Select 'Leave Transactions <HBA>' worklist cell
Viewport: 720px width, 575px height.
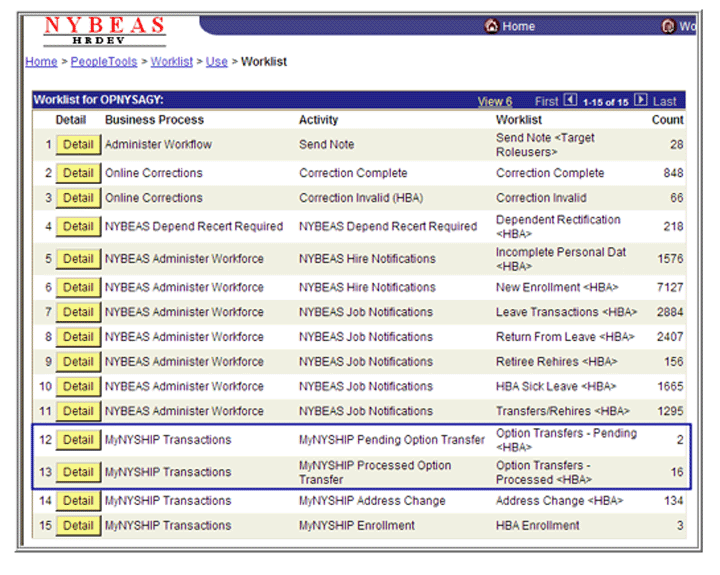tap(566, 312)
